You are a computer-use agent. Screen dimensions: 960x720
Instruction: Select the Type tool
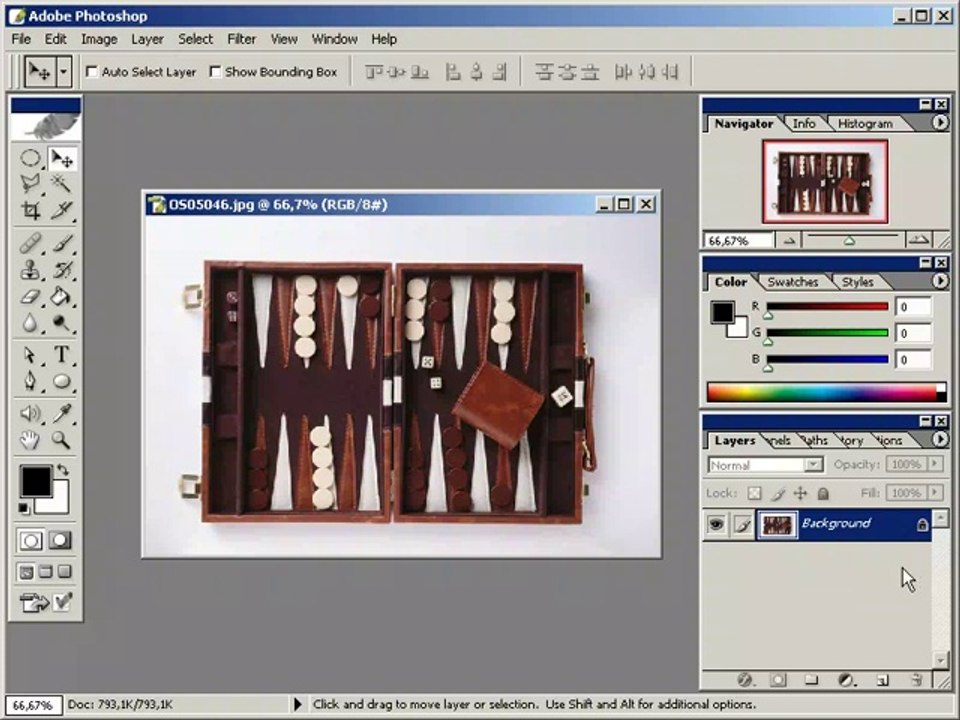[x=62, y=354]
